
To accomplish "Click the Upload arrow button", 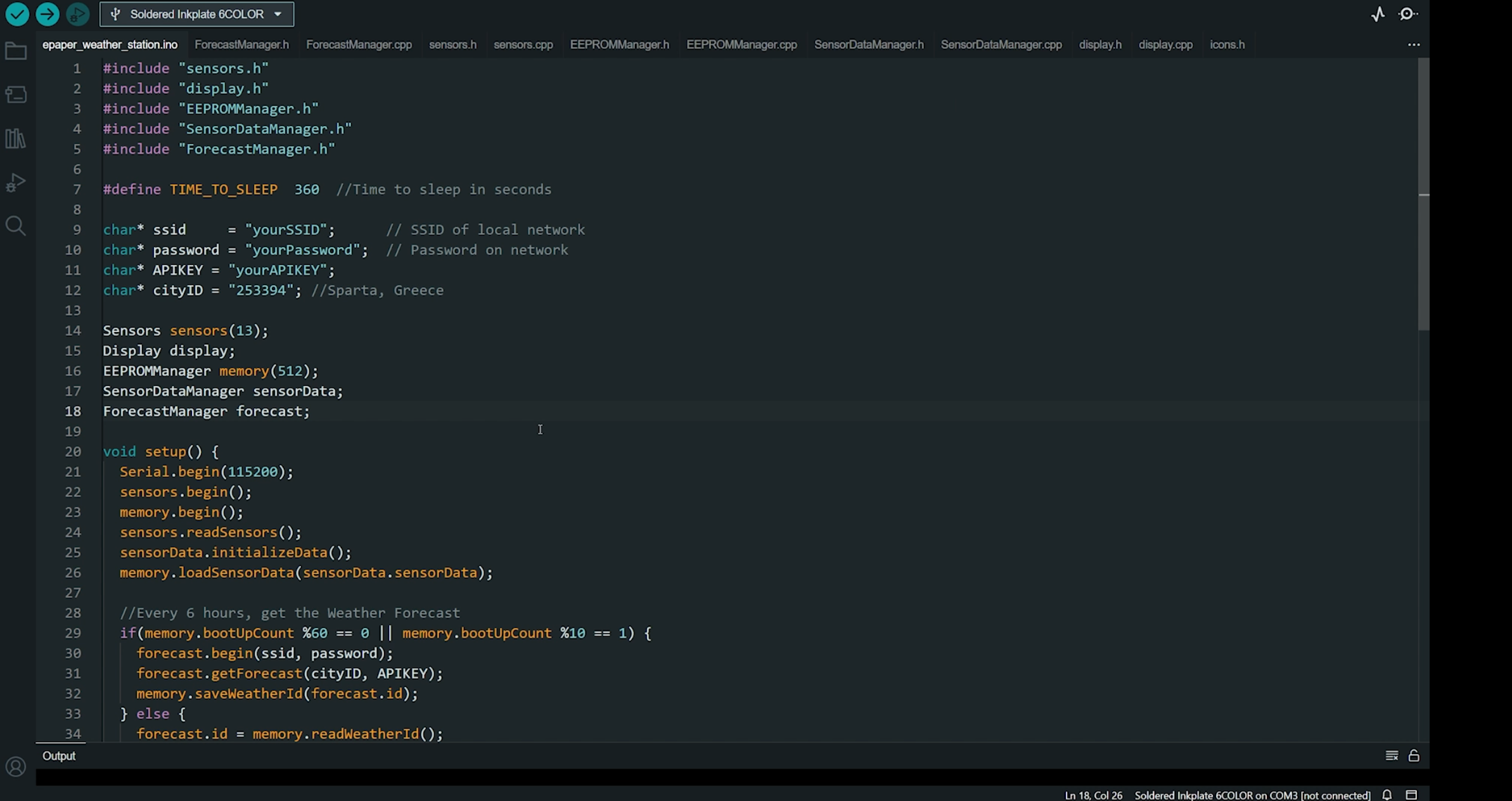I will [48, 14].
